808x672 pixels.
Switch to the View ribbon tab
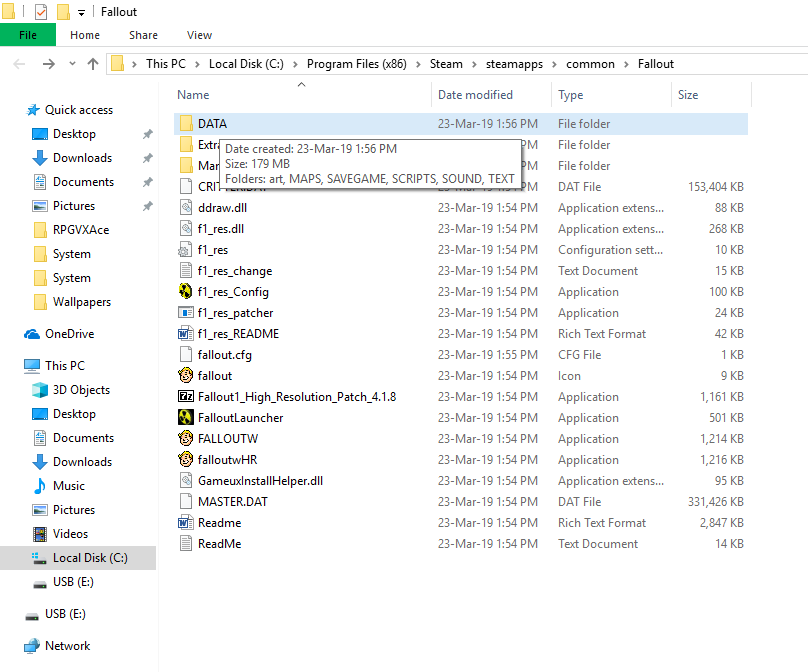point(199,35)
